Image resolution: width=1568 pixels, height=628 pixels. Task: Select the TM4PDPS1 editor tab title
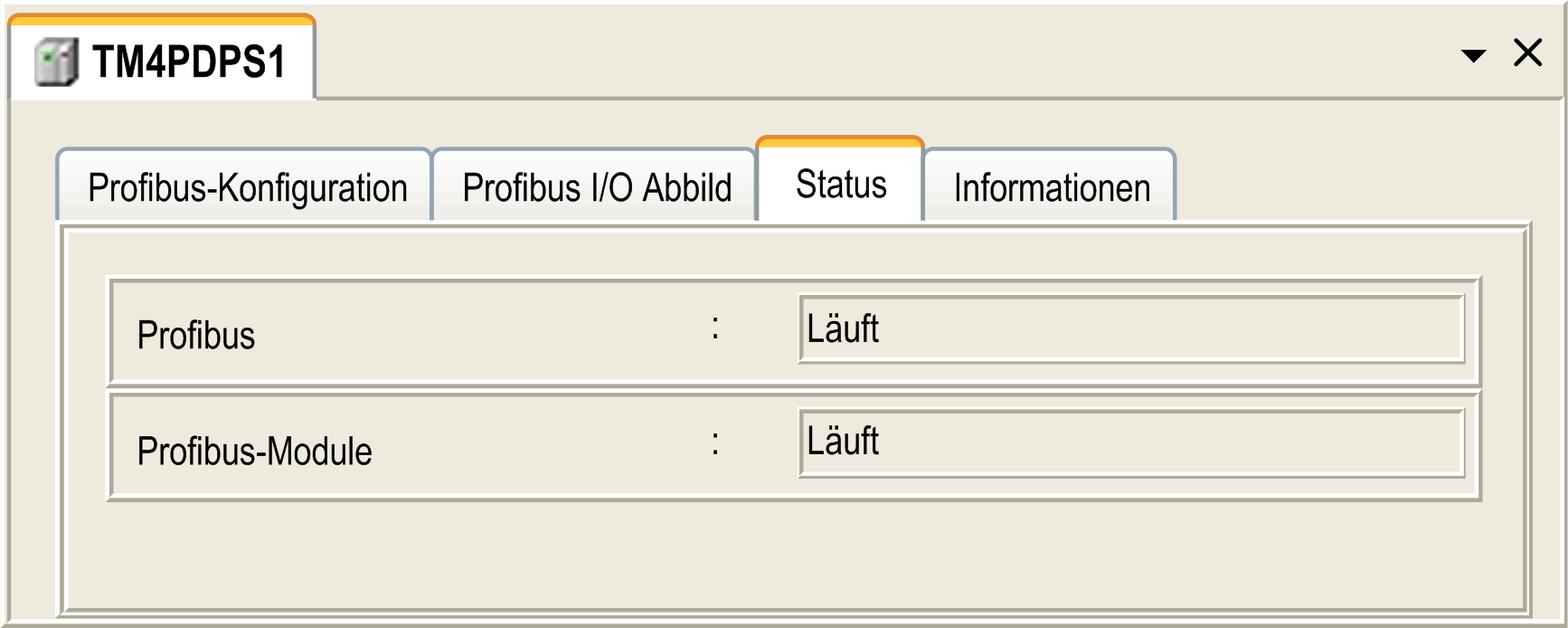188,62
